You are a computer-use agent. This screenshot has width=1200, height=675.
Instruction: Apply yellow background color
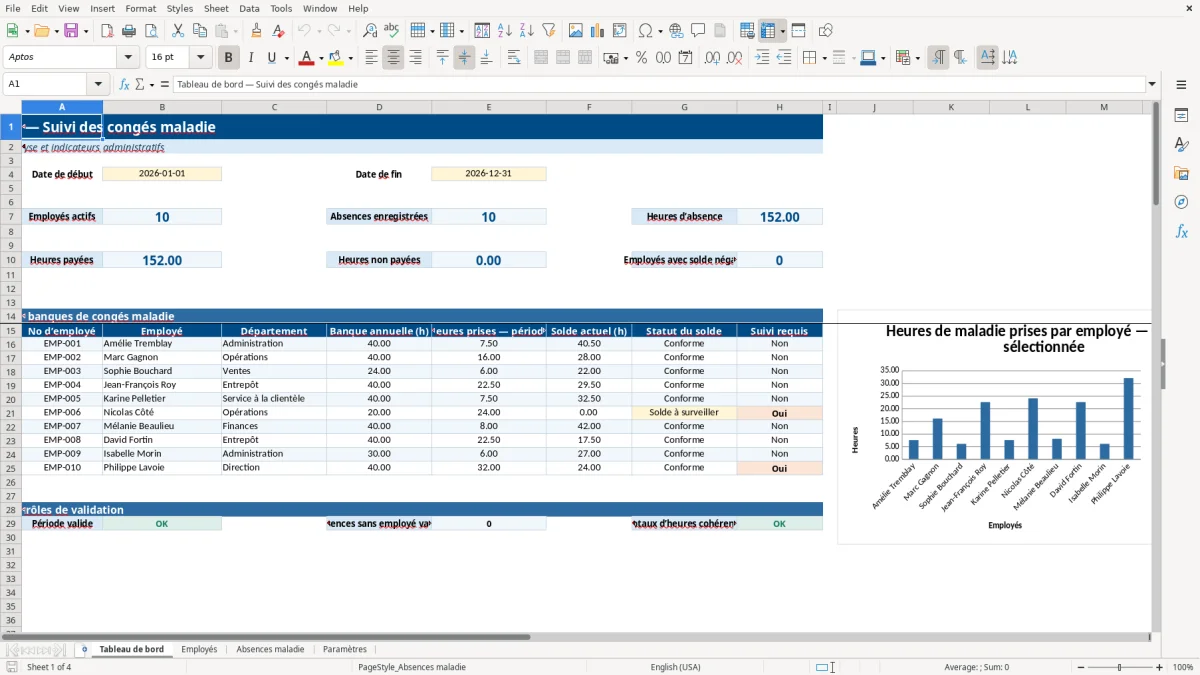(337, 58)
